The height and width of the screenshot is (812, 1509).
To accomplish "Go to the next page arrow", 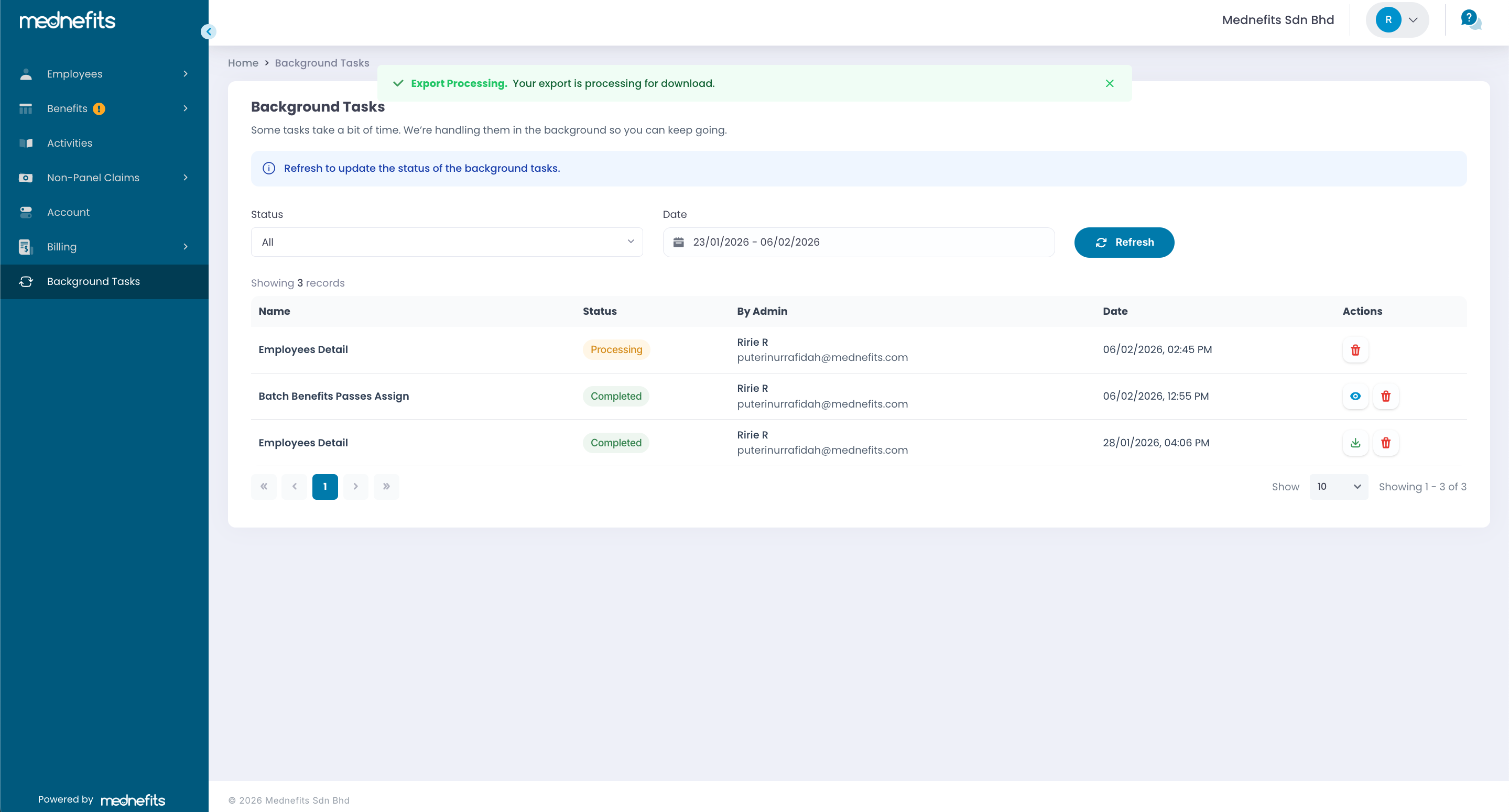I will point(355,487).
